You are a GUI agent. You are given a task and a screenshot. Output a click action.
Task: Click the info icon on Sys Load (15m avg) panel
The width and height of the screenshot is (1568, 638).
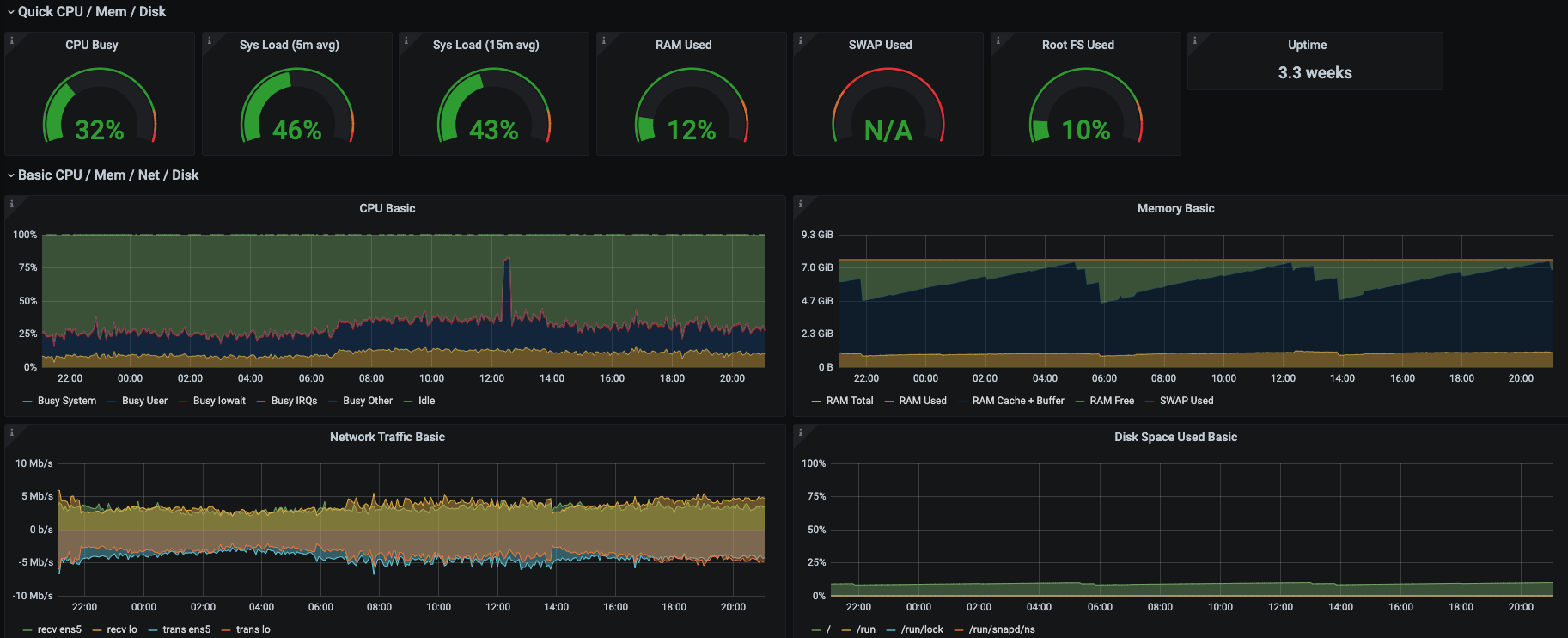point(406,40)
